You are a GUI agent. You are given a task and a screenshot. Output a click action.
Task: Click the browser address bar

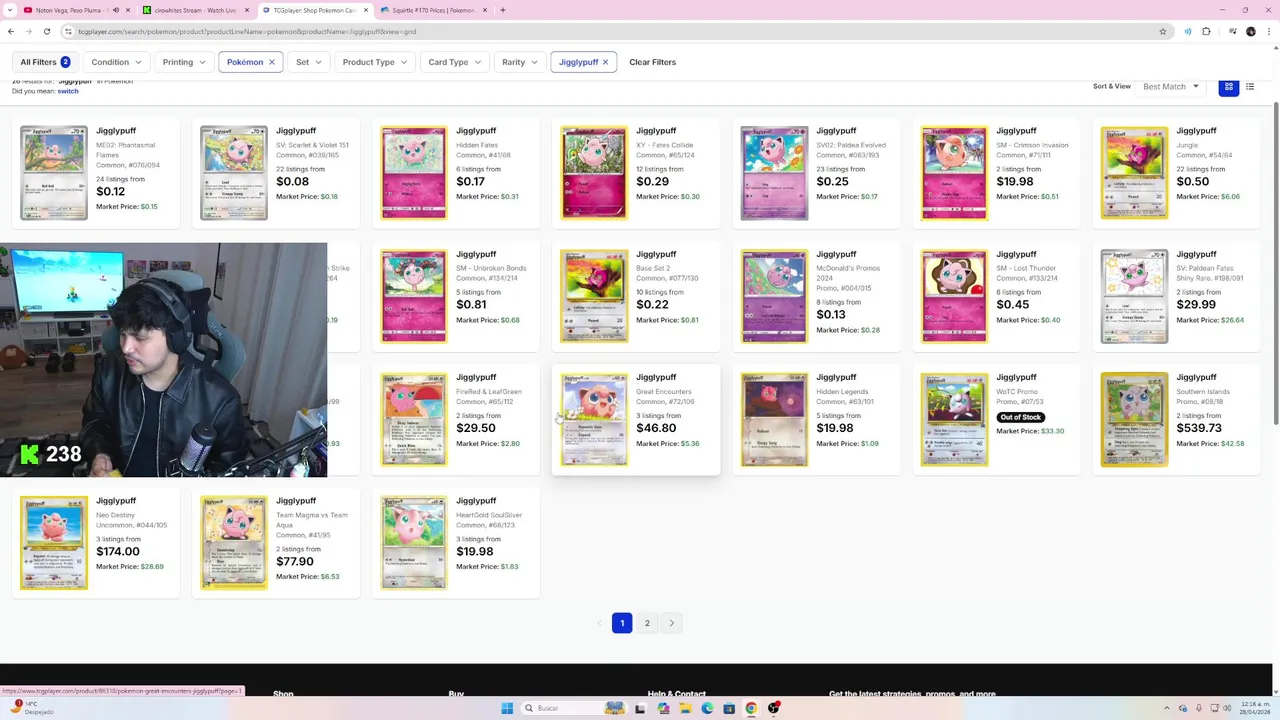[x=600, y=31]
